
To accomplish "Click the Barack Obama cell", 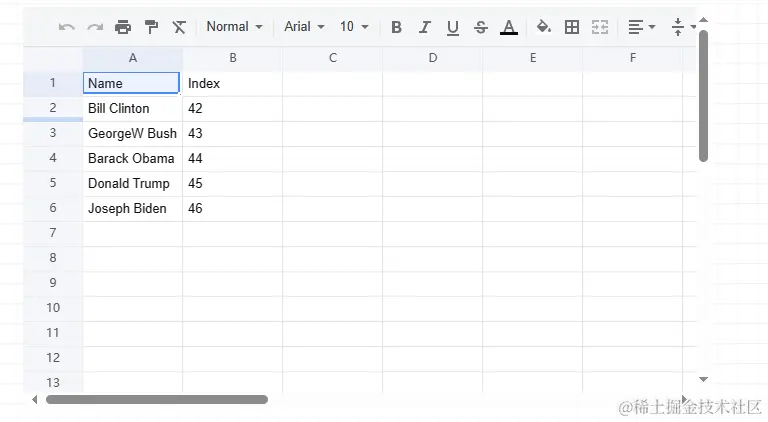I will click(133, 159).
